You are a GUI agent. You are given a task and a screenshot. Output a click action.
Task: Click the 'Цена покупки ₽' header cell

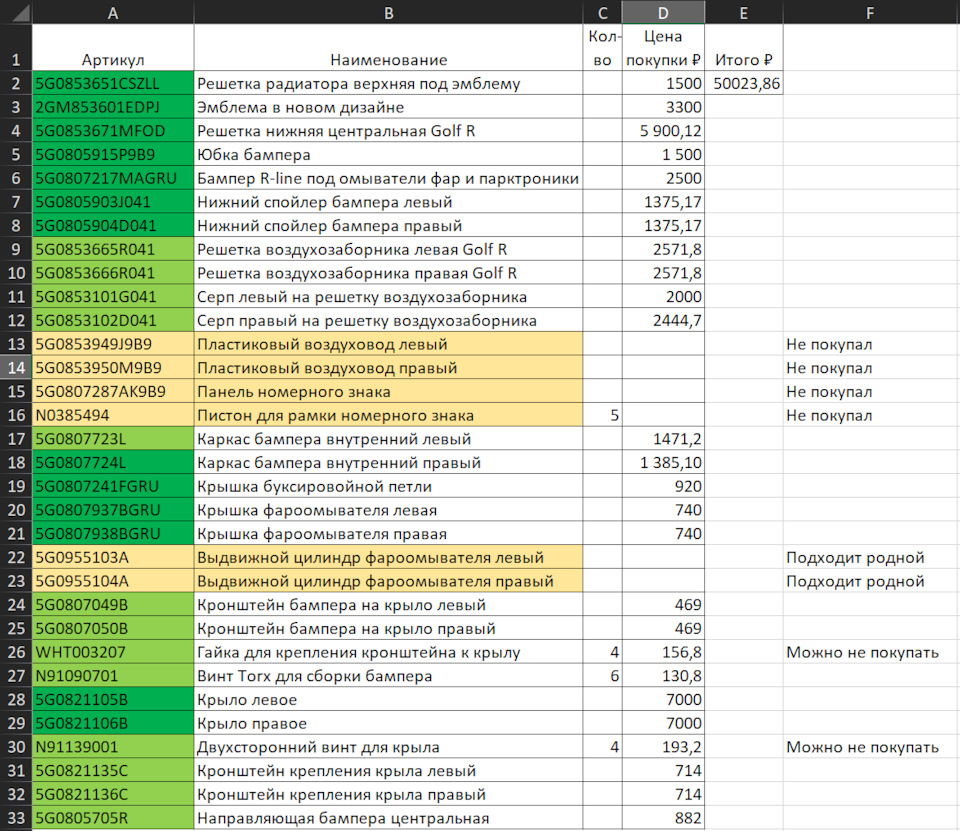(663, 48)
